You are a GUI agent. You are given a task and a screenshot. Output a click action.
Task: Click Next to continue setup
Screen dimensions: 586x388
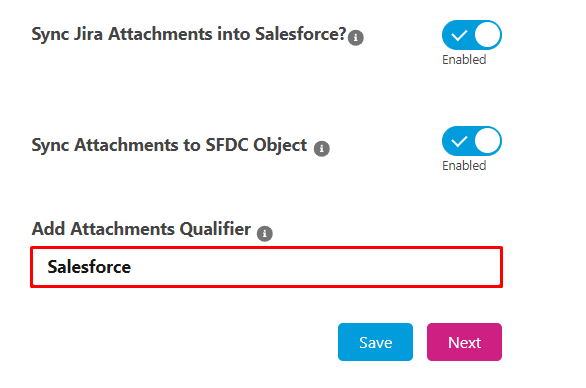[464, 342]
